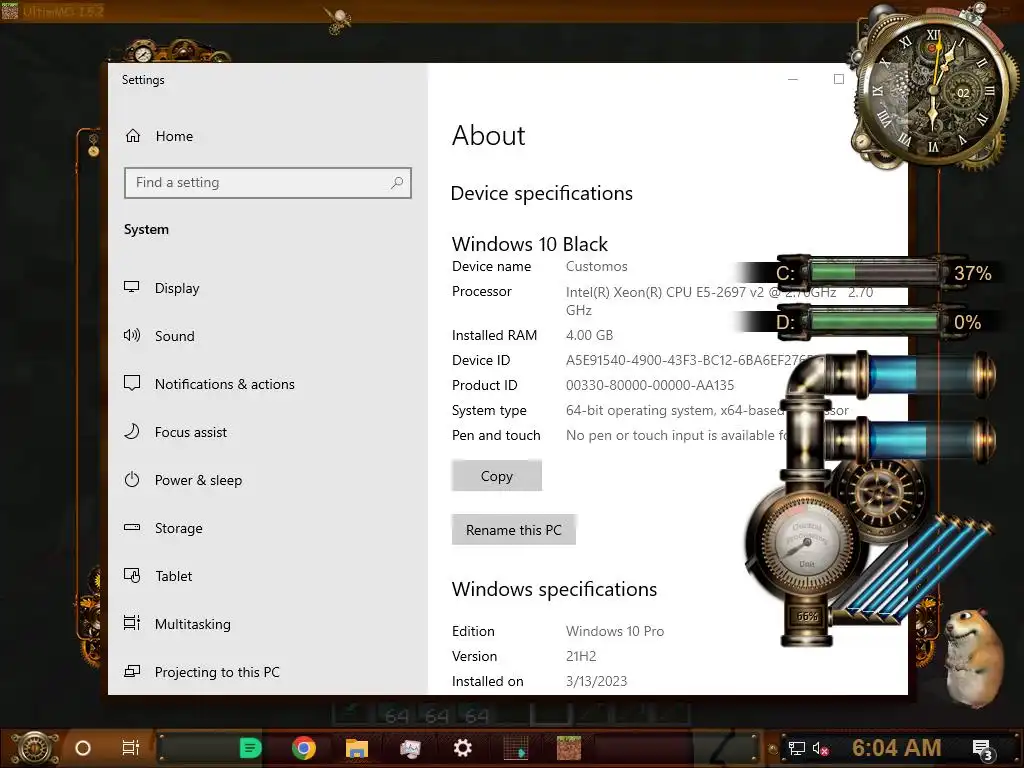
Task: Open the Home page in Settings
Action: click(159, 136)
